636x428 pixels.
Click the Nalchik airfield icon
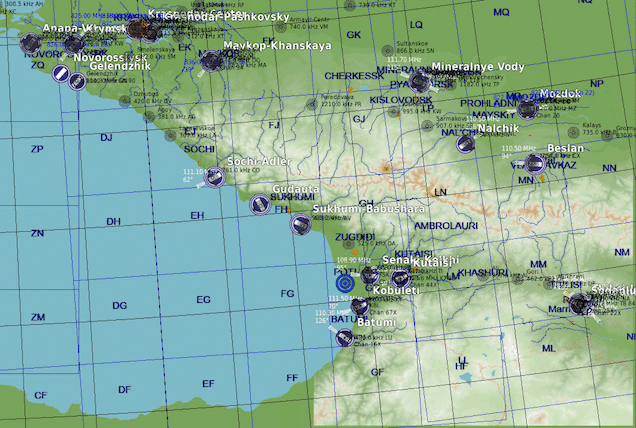[466, 143]
